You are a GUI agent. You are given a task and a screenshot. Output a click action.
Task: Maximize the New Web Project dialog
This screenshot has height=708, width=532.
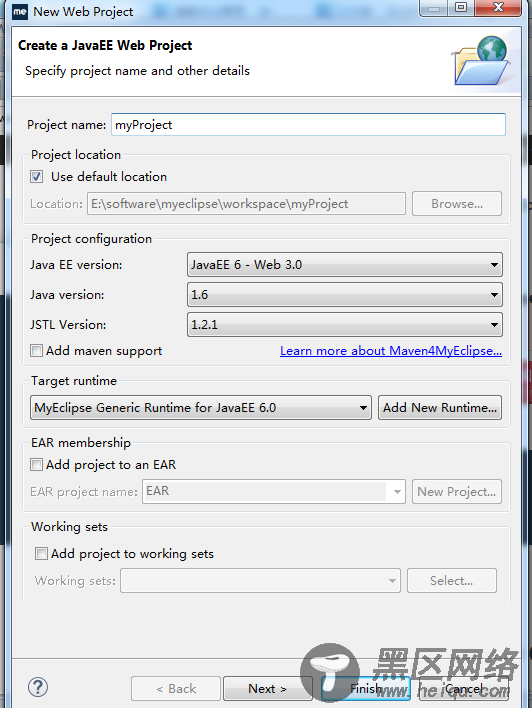pos(461,8)
